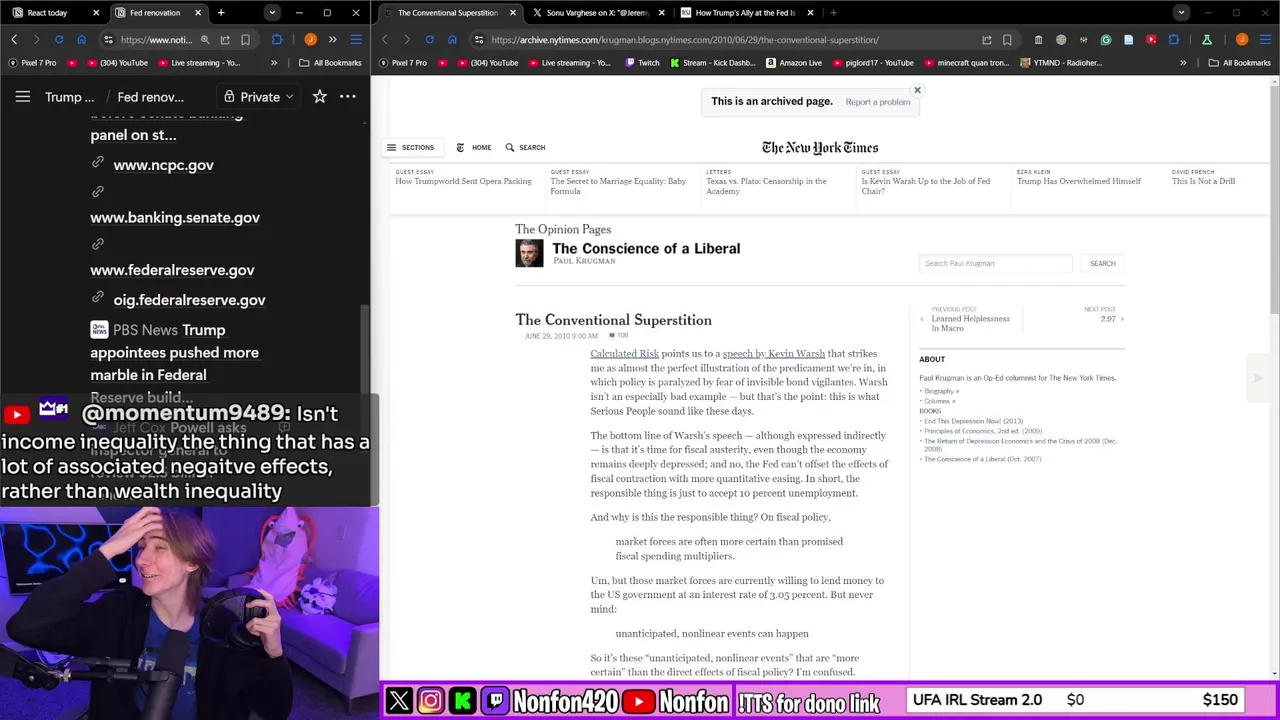Reload the NYTimes archive page
Viewport: 1280px width, 720px height.
point(429,40)
